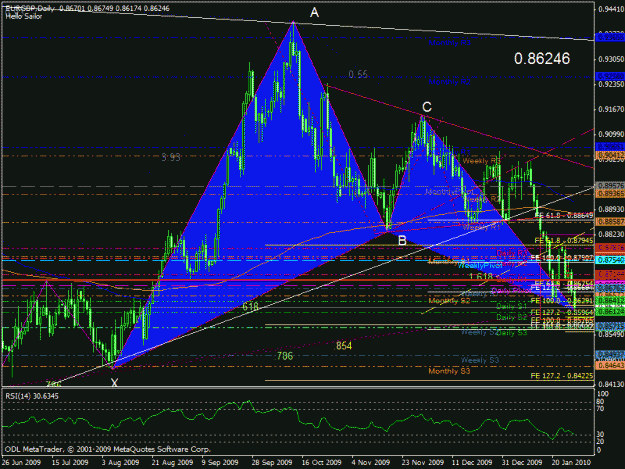Select the 'Monthly R3' pivot label
The height and width of the screenshot is (469, 625).
tap(450, 43)
